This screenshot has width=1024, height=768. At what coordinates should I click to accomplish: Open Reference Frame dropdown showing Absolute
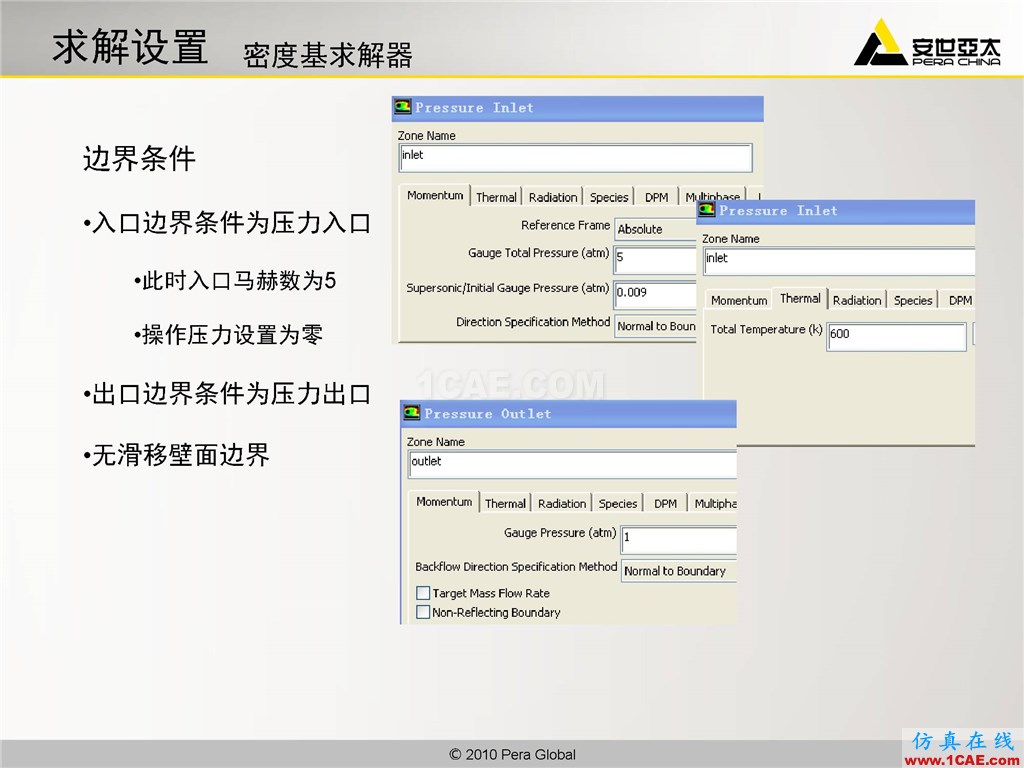(655, 229)
